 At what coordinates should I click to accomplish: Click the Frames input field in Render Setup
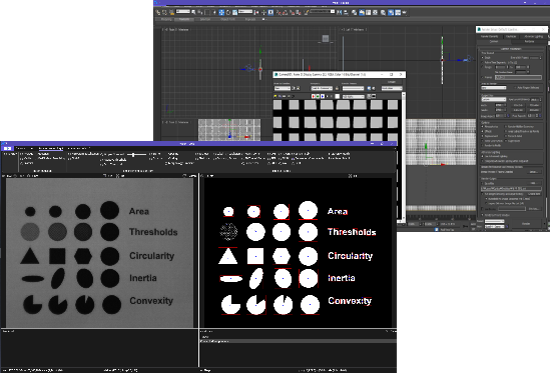click(x=518, y=77)
